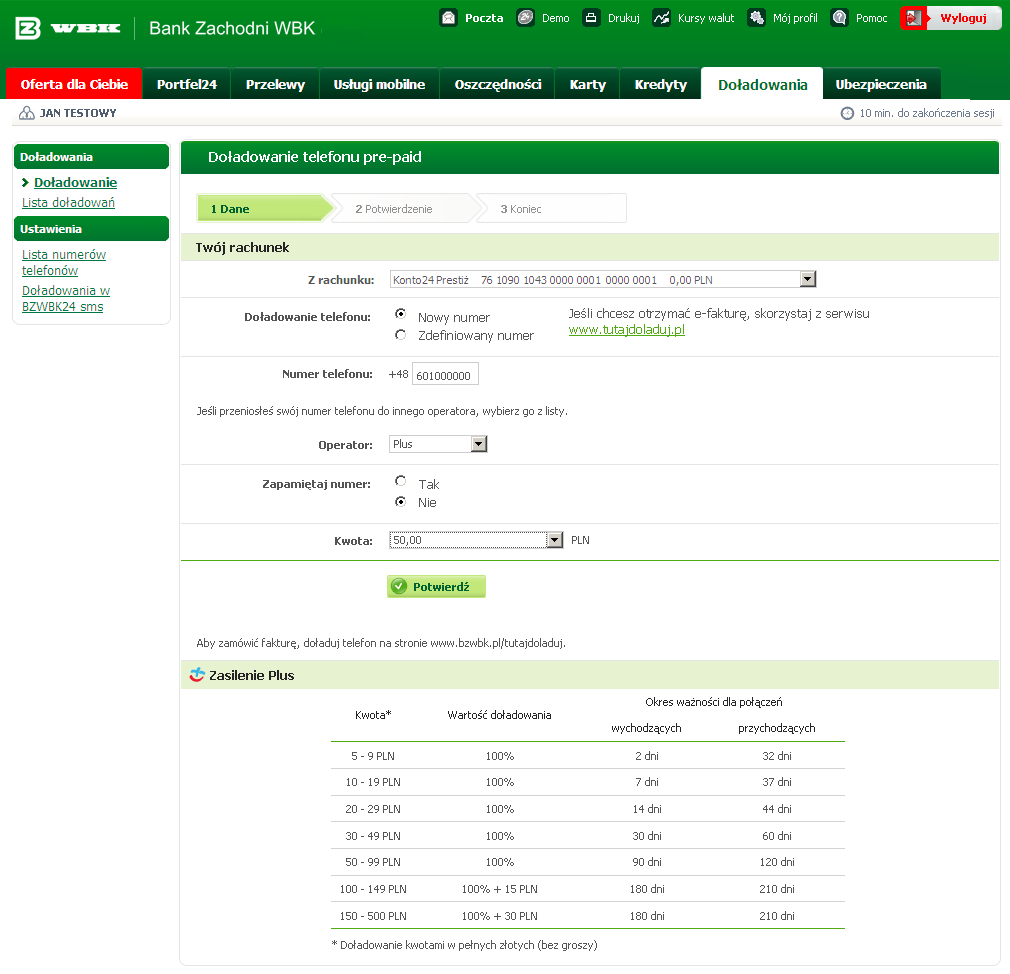Open Doładowania w BZWBK24 sms link

[x=66, y=299]
